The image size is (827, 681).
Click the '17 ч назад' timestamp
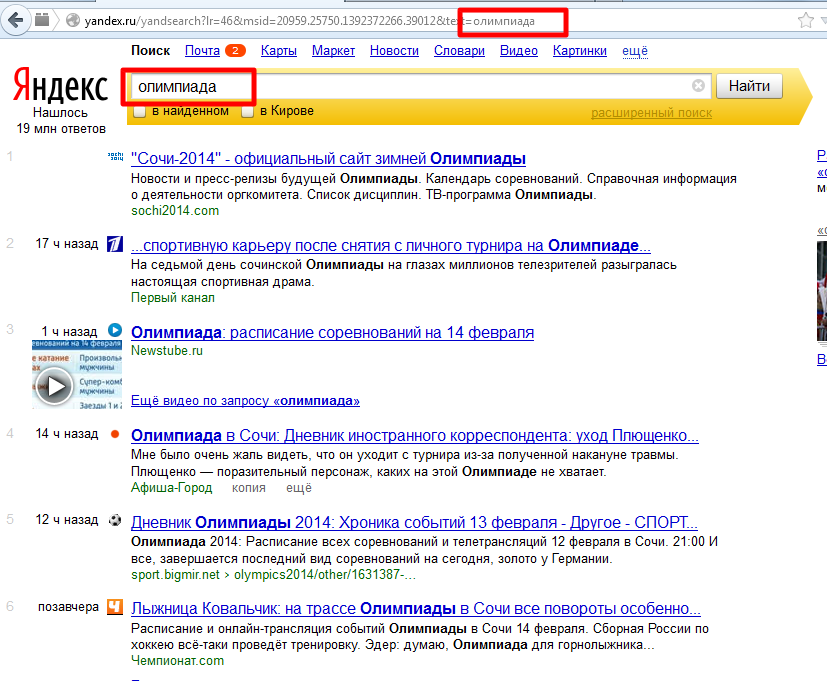click(67, 244)
